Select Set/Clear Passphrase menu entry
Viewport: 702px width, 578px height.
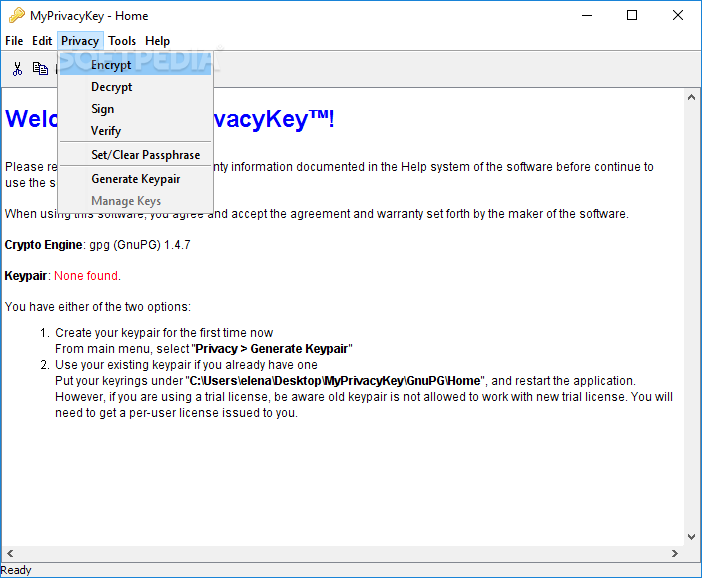click(135, 155)
